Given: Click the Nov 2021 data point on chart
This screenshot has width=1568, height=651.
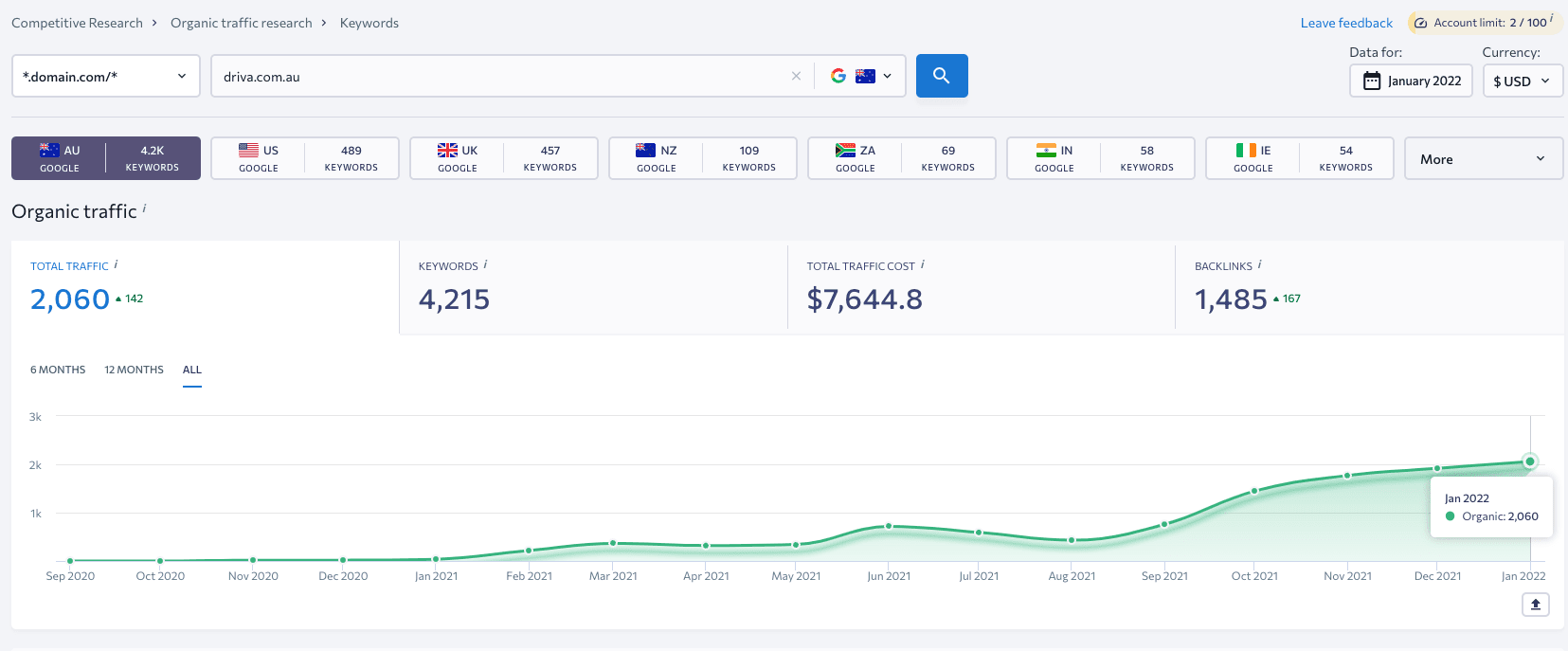Looking at the screenshot, I should [x=1347, y=476].
